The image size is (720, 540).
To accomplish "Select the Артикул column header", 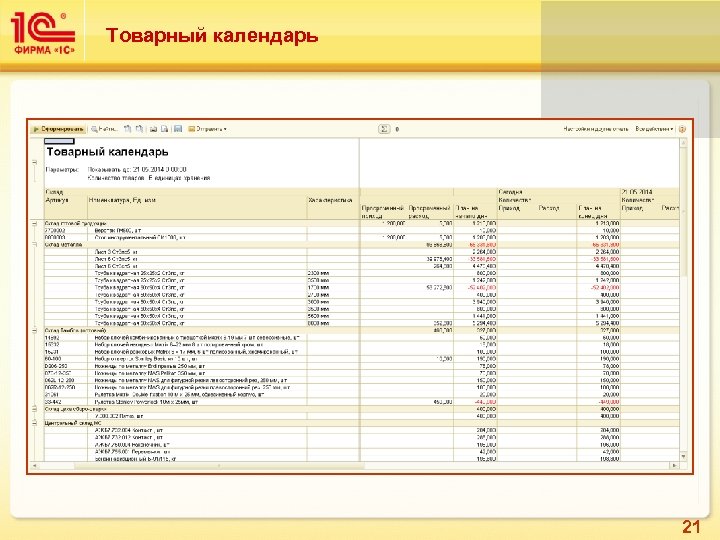I will click(x=56, y=200).
